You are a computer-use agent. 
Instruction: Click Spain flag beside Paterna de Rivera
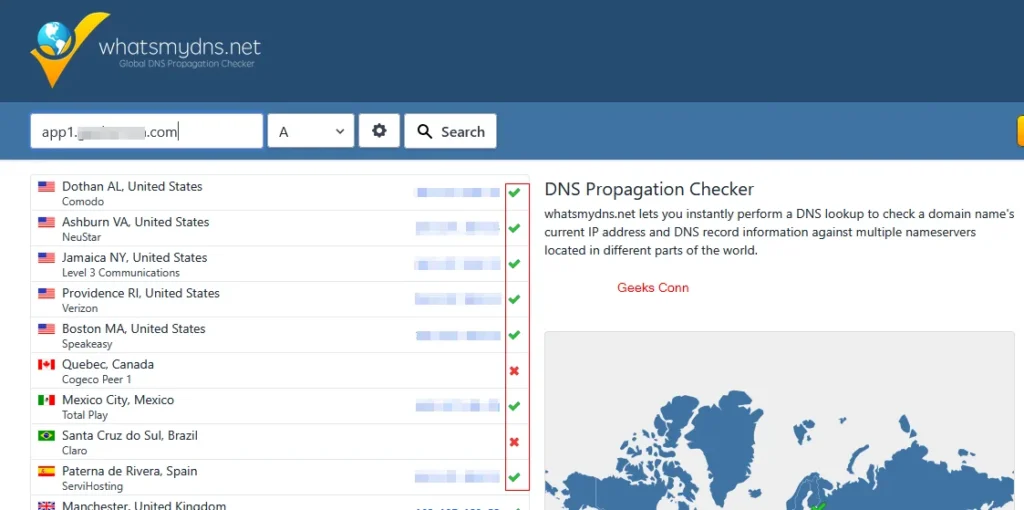click(46, 471)
